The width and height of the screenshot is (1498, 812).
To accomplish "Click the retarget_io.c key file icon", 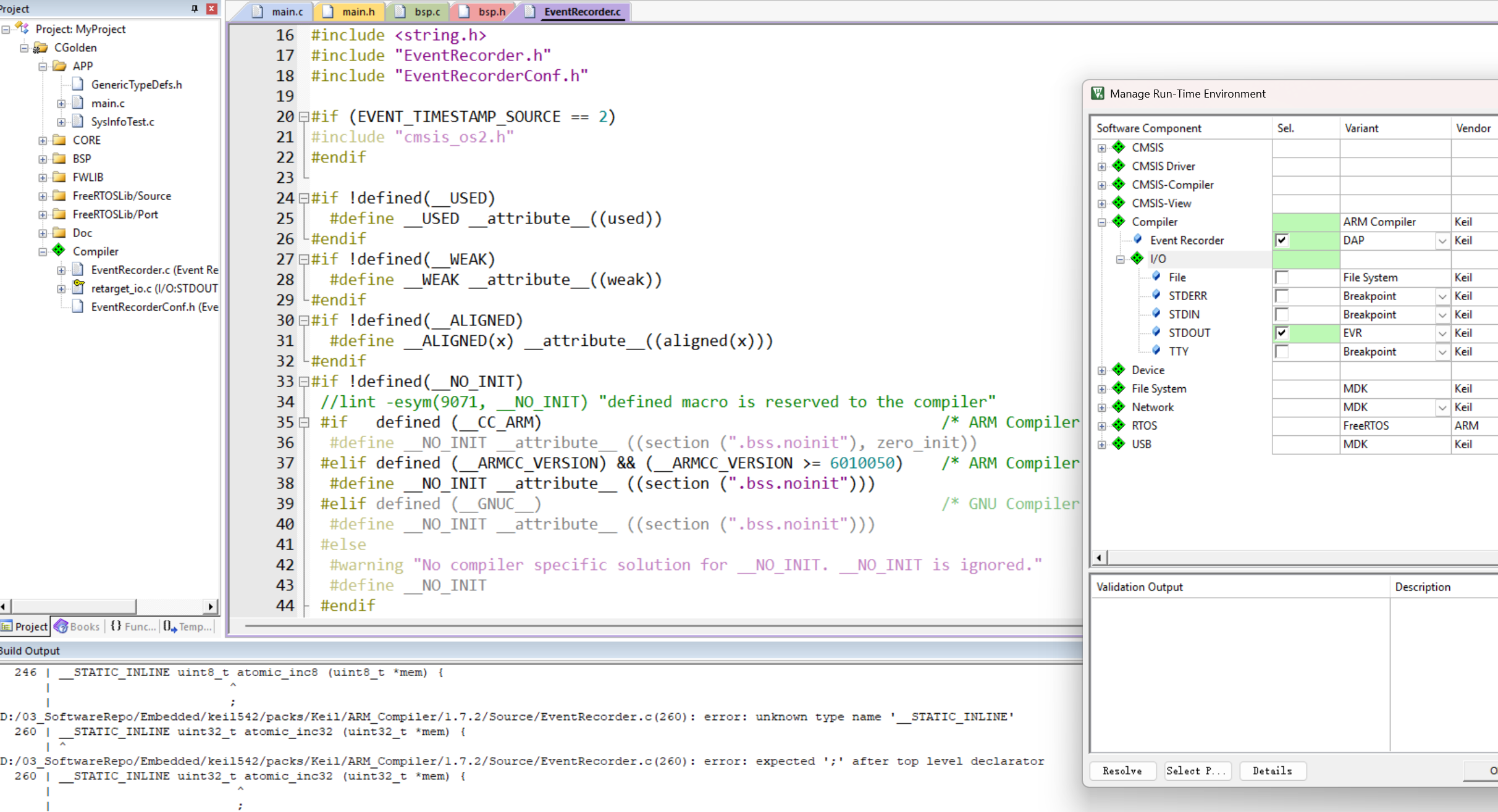I will tap(78, 287).
